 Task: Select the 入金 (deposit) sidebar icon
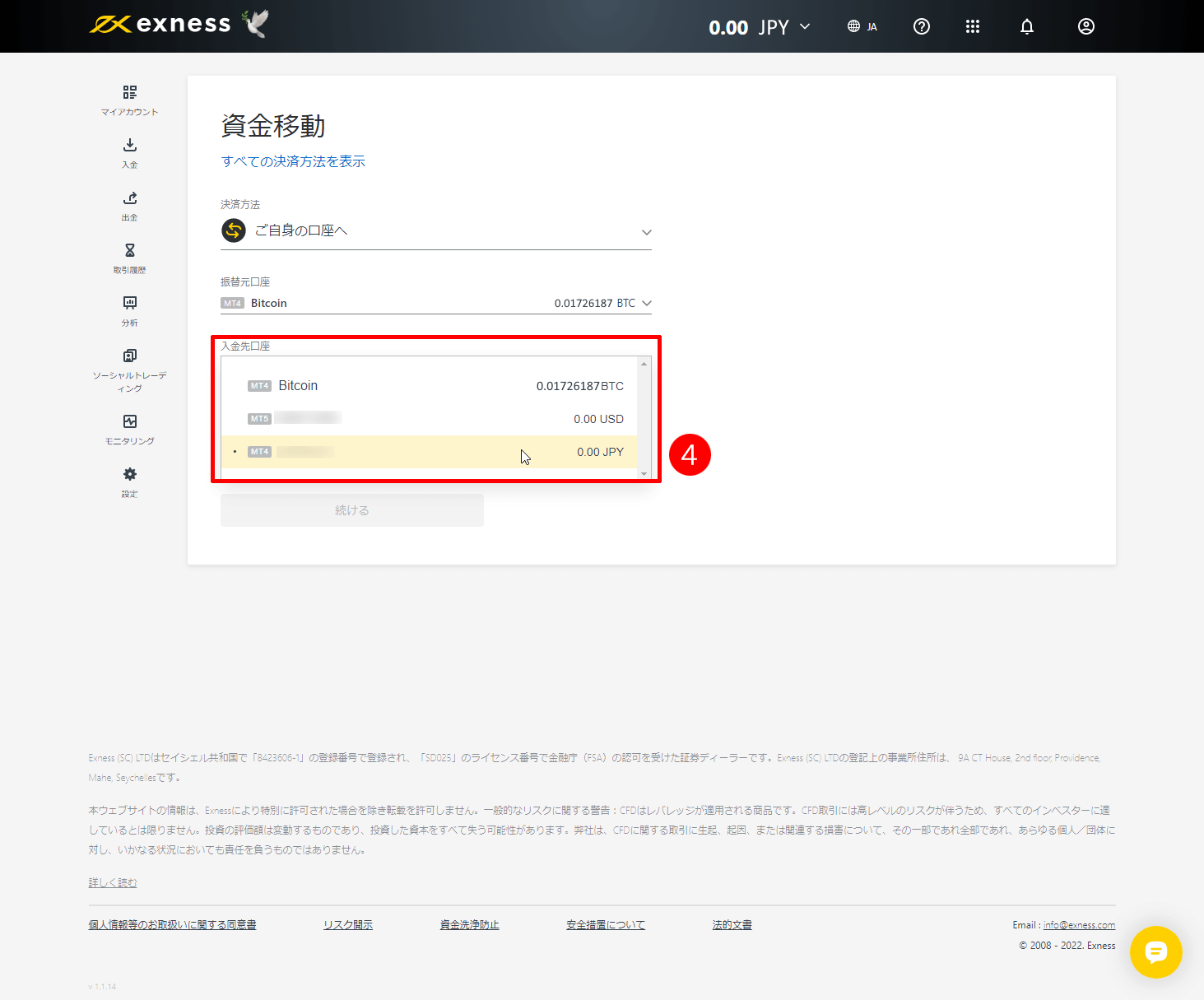click(x=129, y=152)
